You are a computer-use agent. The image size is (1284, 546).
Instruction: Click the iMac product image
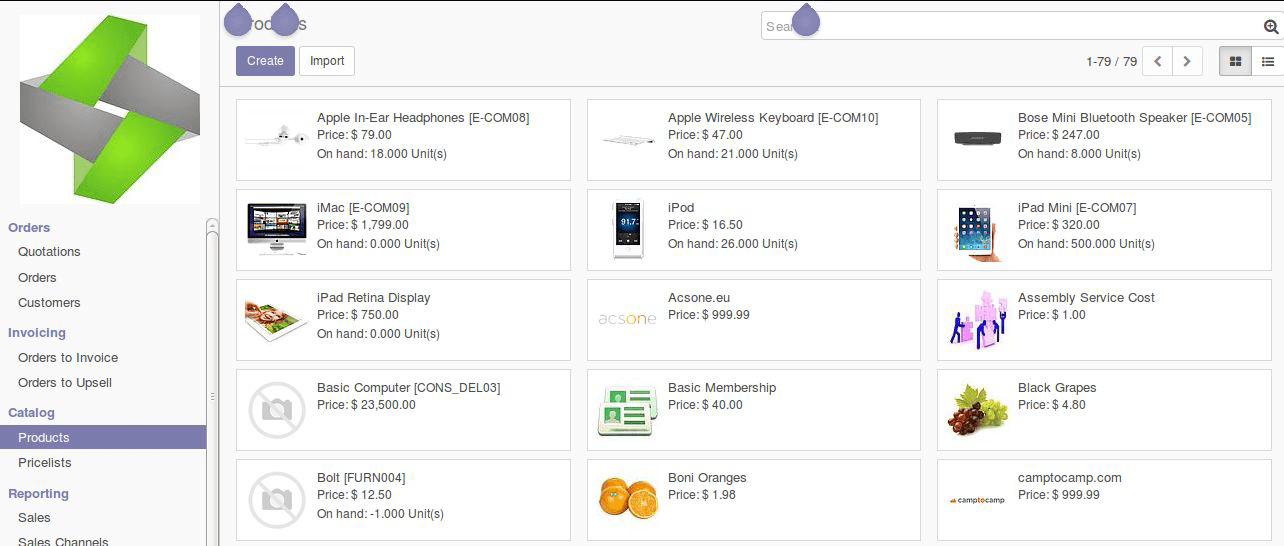click(276, 229)
